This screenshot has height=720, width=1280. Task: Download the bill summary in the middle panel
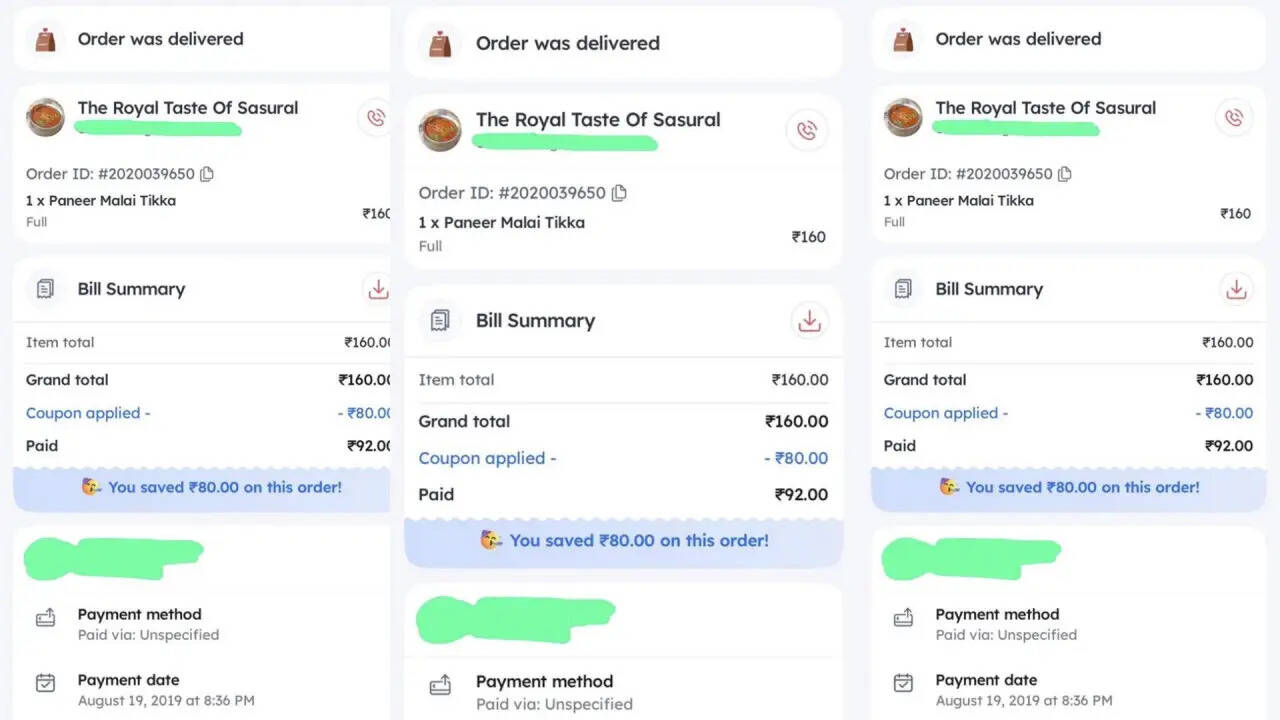click(809, 321)
